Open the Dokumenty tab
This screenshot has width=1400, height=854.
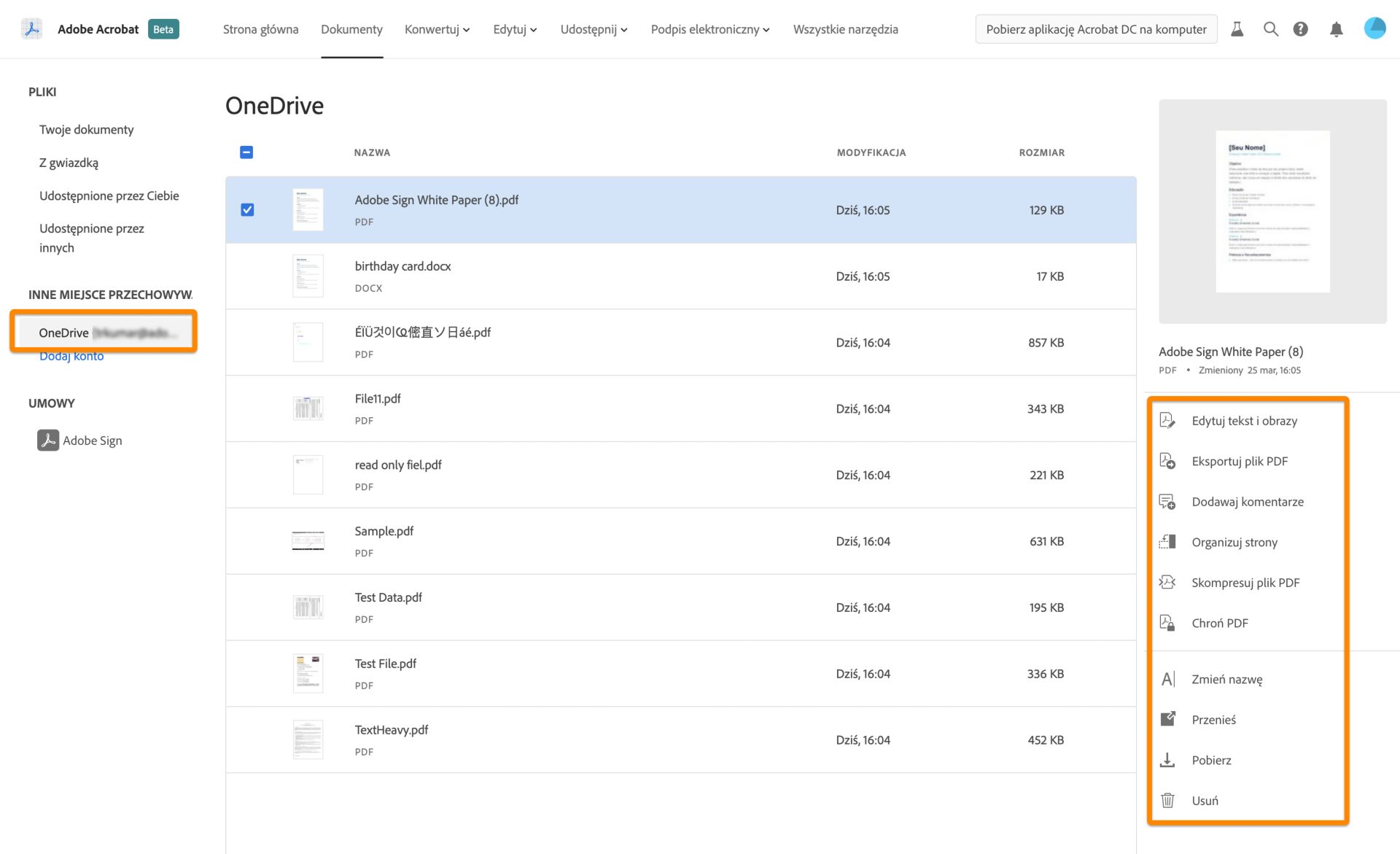pyautogui.click(x=351, y=29)
